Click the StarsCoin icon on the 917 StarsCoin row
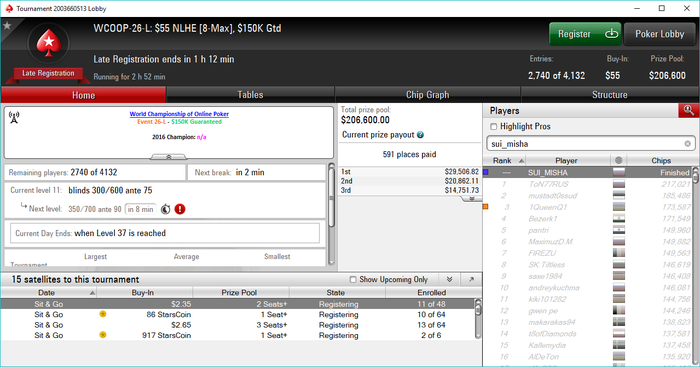700x367 pixels. (103, 335)
